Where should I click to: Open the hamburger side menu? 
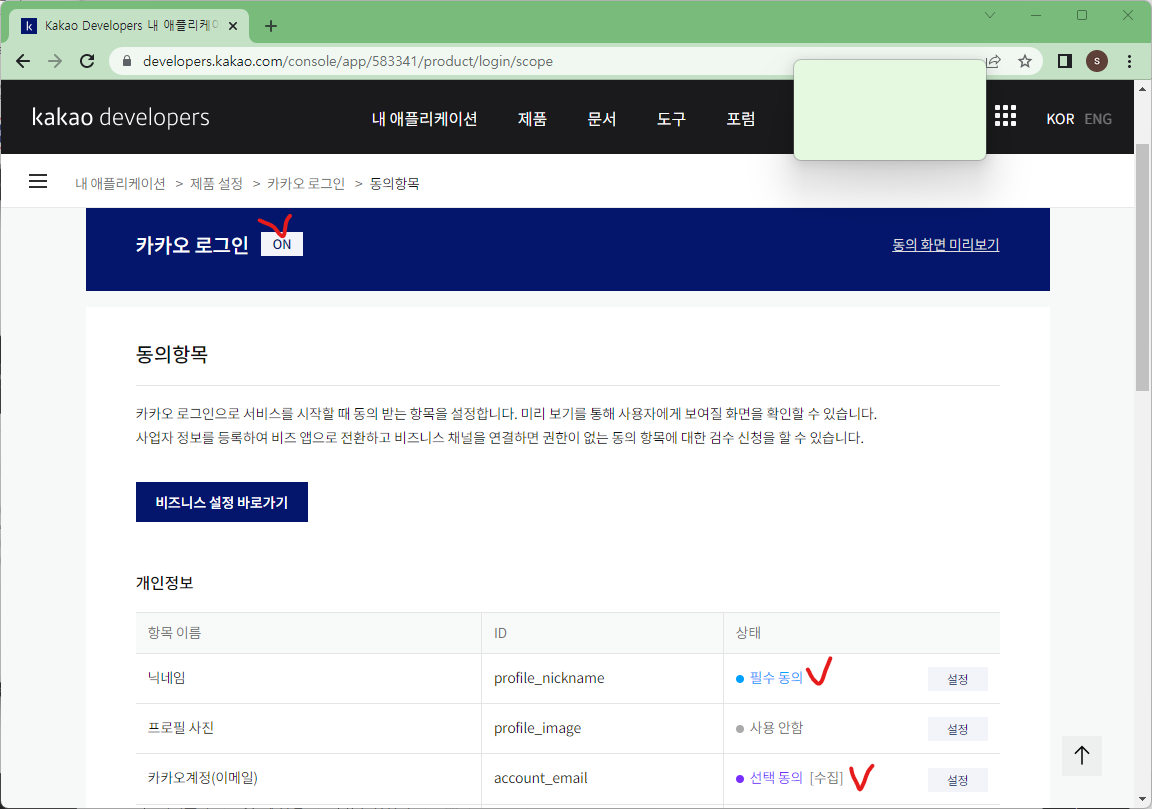click(37, 181)
